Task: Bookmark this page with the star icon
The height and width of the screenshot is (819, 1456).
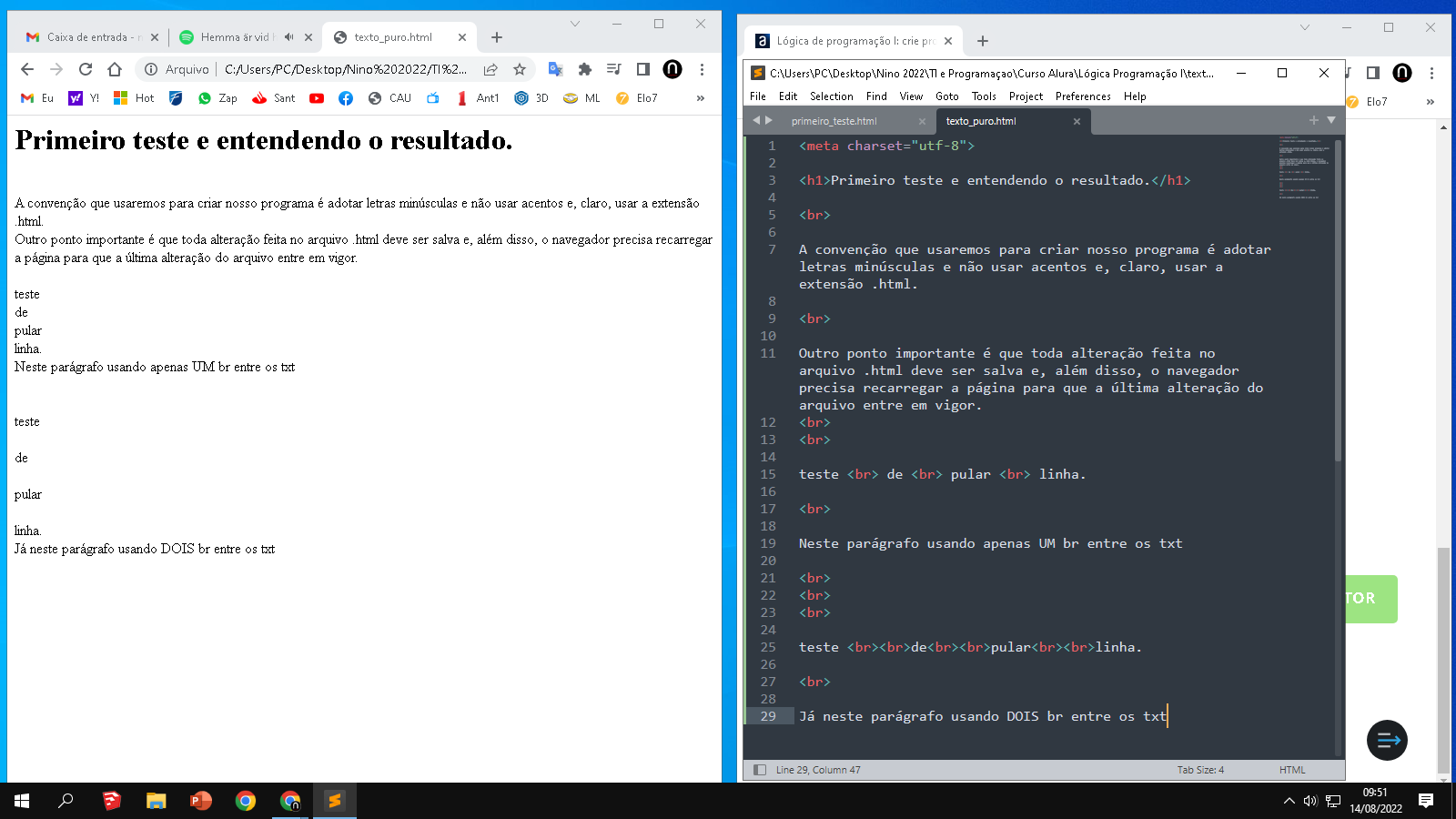Action: (x=520, y=69)
